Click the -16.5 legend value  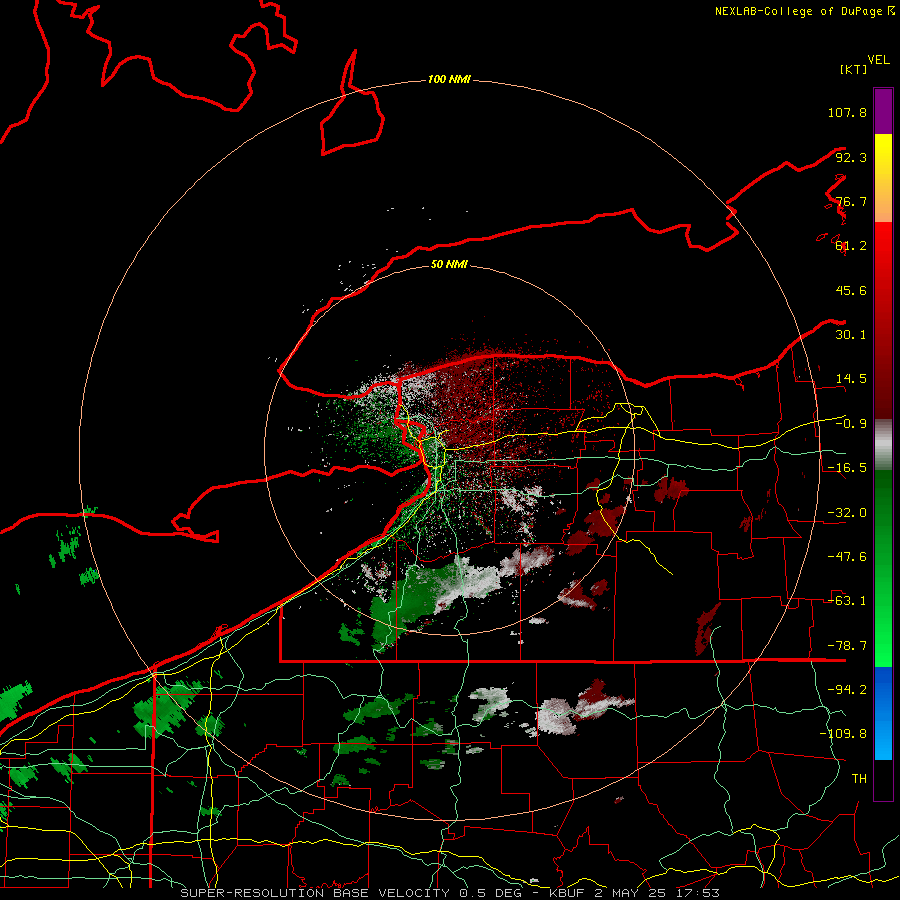(847, 468)
